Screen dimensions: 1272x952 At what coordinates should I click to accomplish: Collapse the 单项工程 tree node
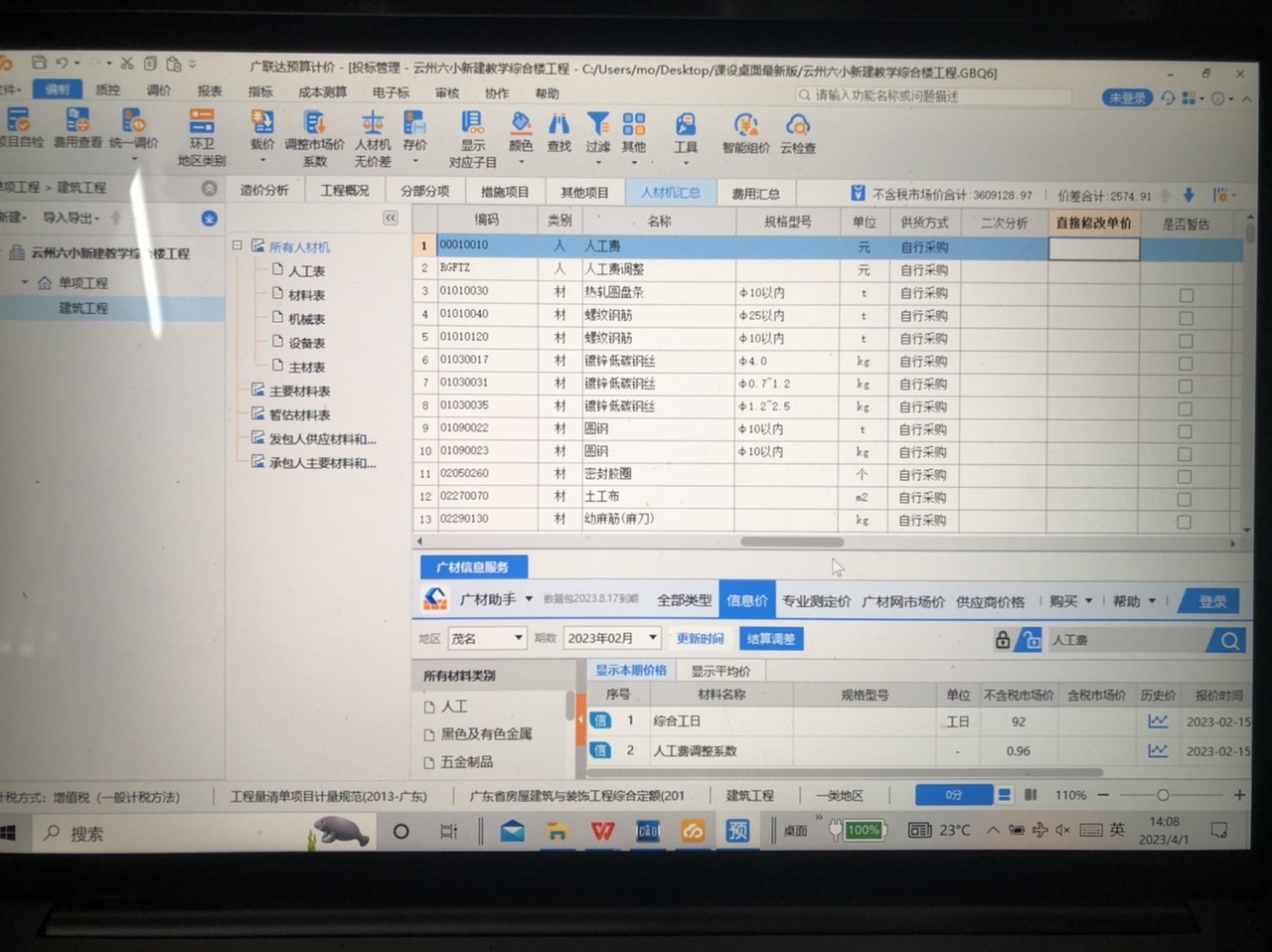(x=25, y=282)
